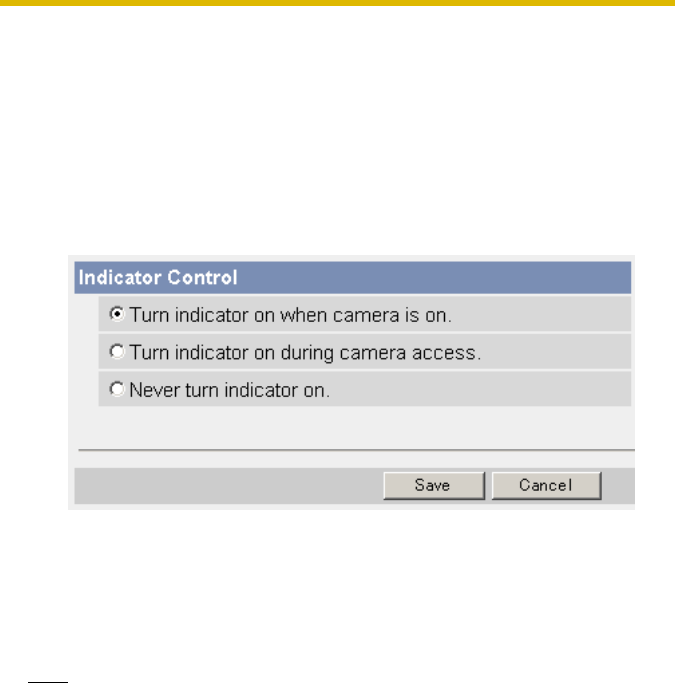
Task: Select 'Turn indicator on when camera is on' radio
Action: coord(117,314)
